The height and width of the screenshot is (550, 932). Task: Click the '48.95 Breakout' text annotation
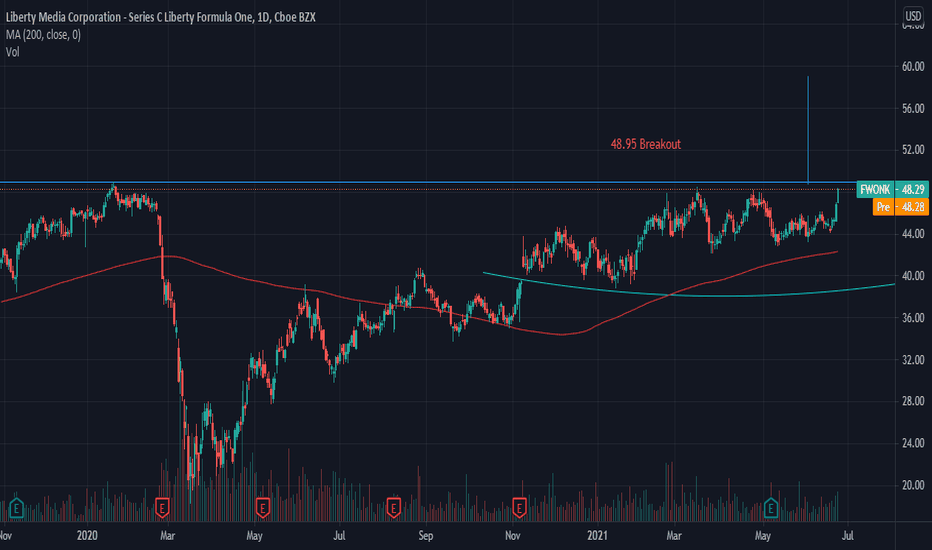646,144
